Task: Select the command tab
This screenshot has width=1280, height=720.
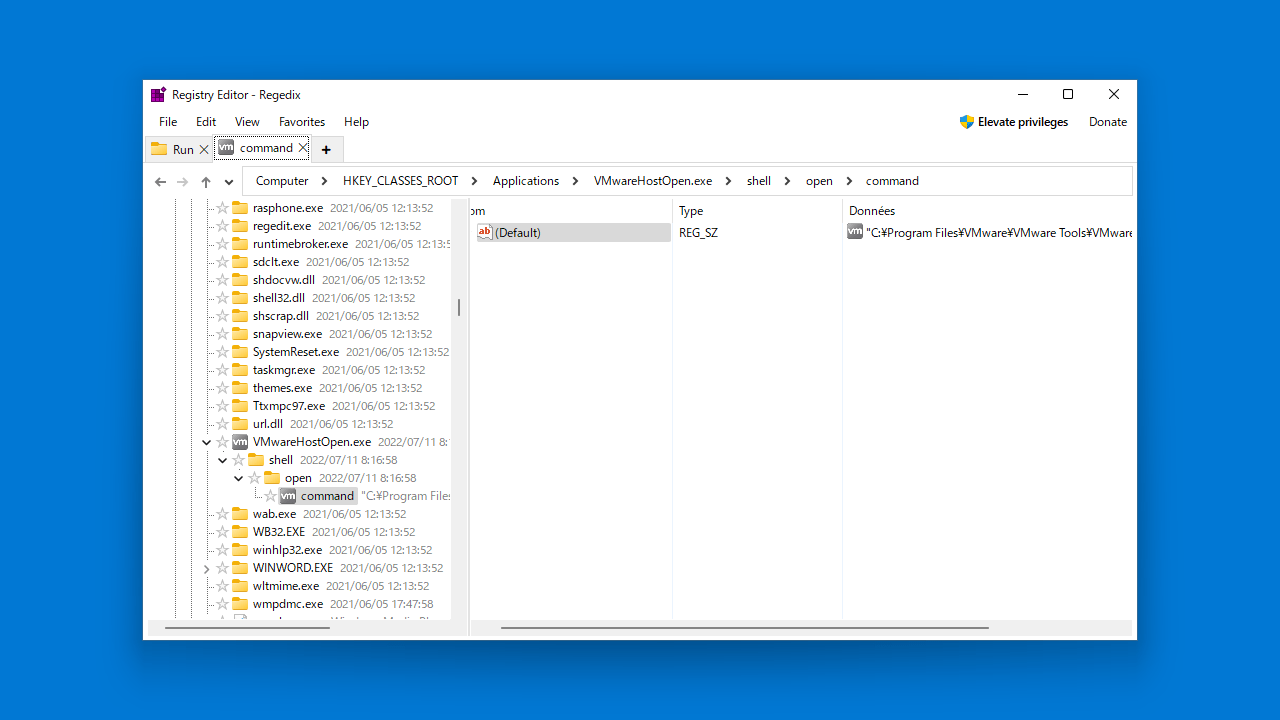Action: click(262, 148)
